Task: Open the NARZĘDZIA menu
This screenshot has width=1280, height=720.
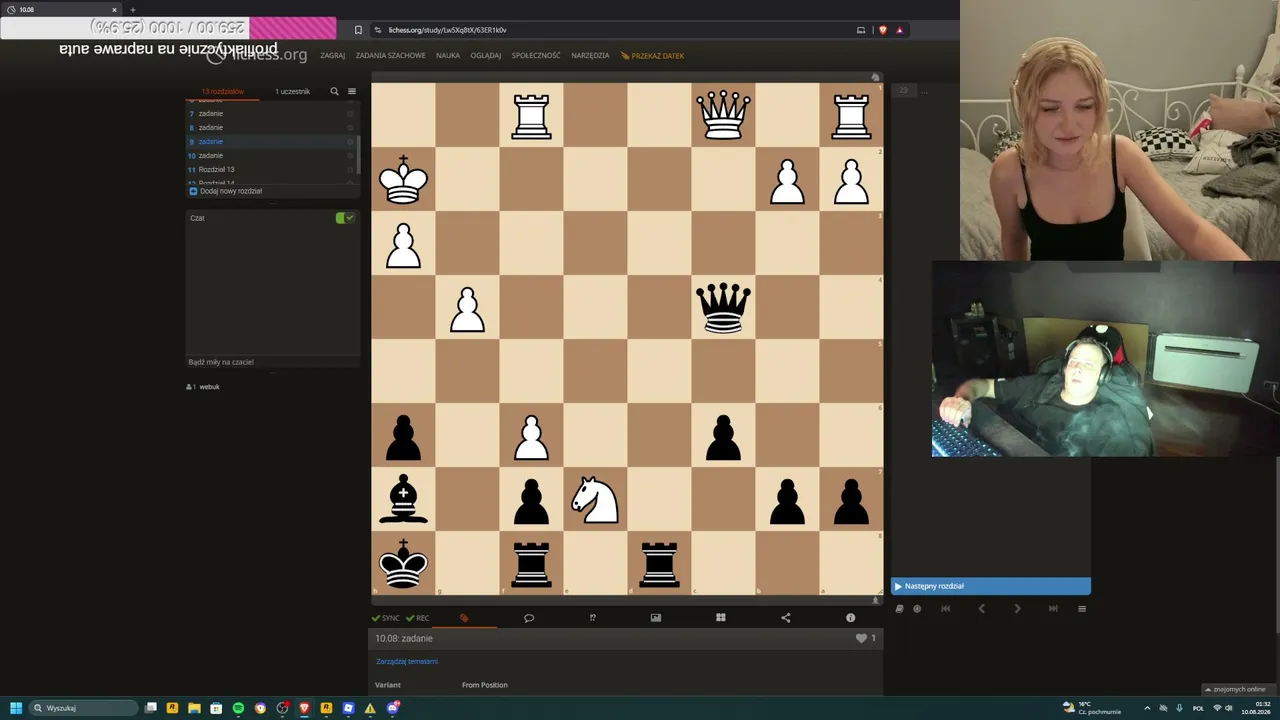Action: pyautogui.click(x=590, y=56)
